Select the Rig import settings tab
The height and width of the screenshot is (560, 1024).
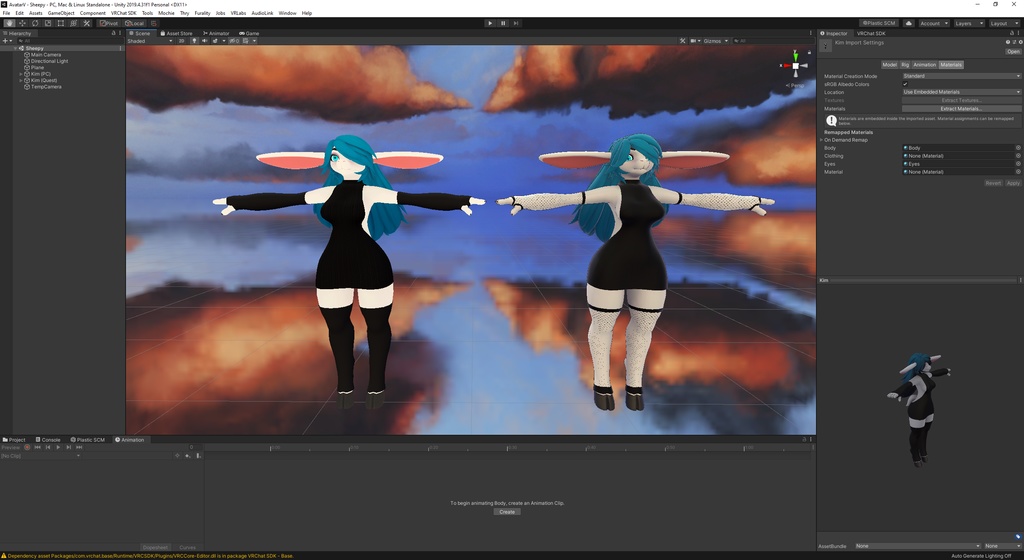(x=905, y=65)
